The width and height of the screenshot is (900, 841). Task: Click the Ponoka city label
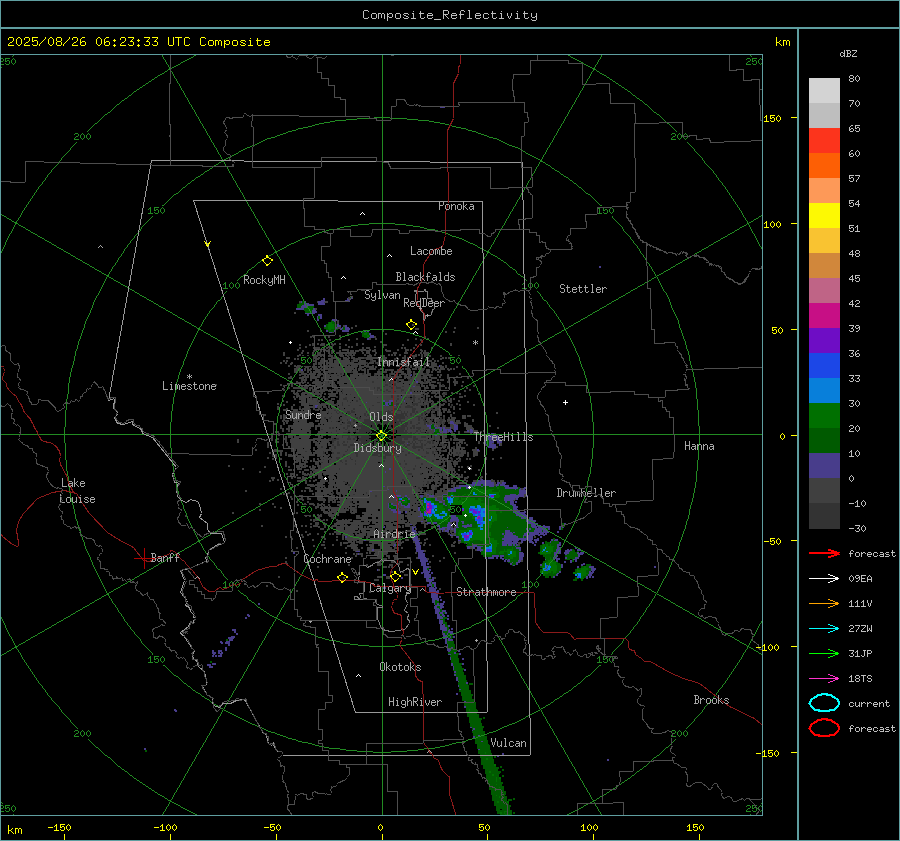[x=456, y=206]
